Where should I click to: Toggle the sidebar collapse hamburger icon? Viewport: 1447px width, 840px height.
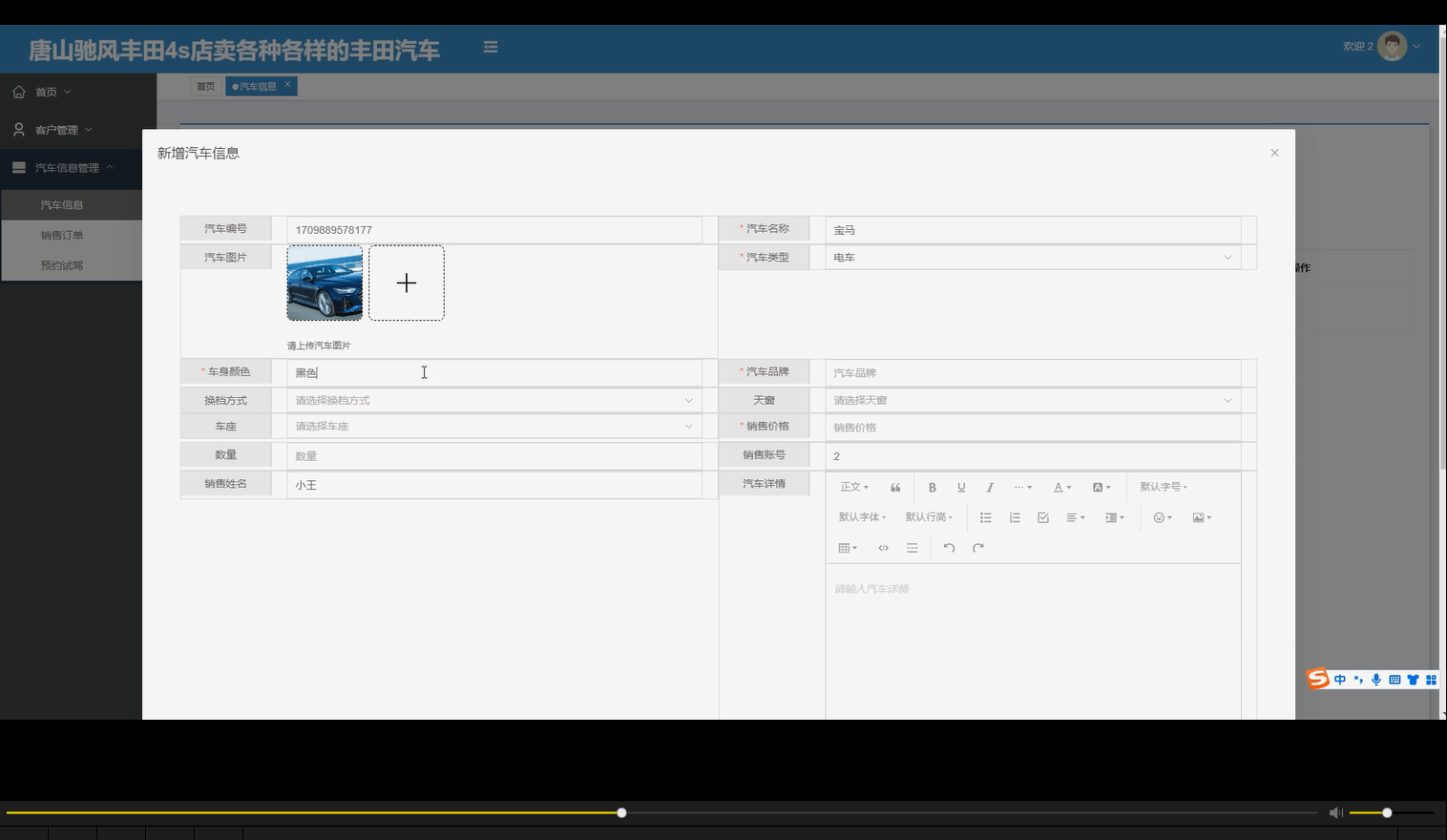point(491,47)
